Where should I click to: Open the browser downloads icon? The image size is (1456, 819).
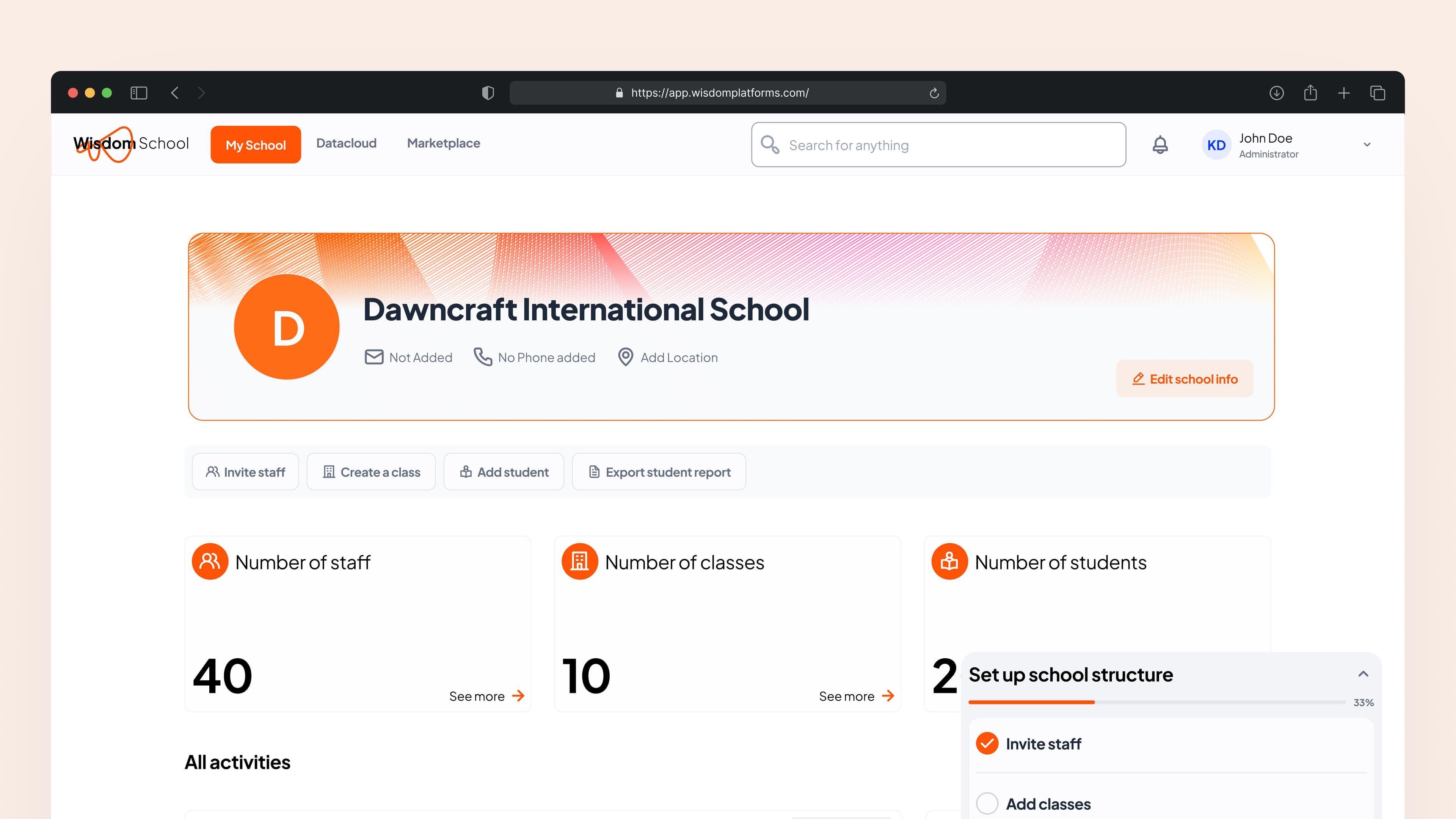[x=1276, y=93]
